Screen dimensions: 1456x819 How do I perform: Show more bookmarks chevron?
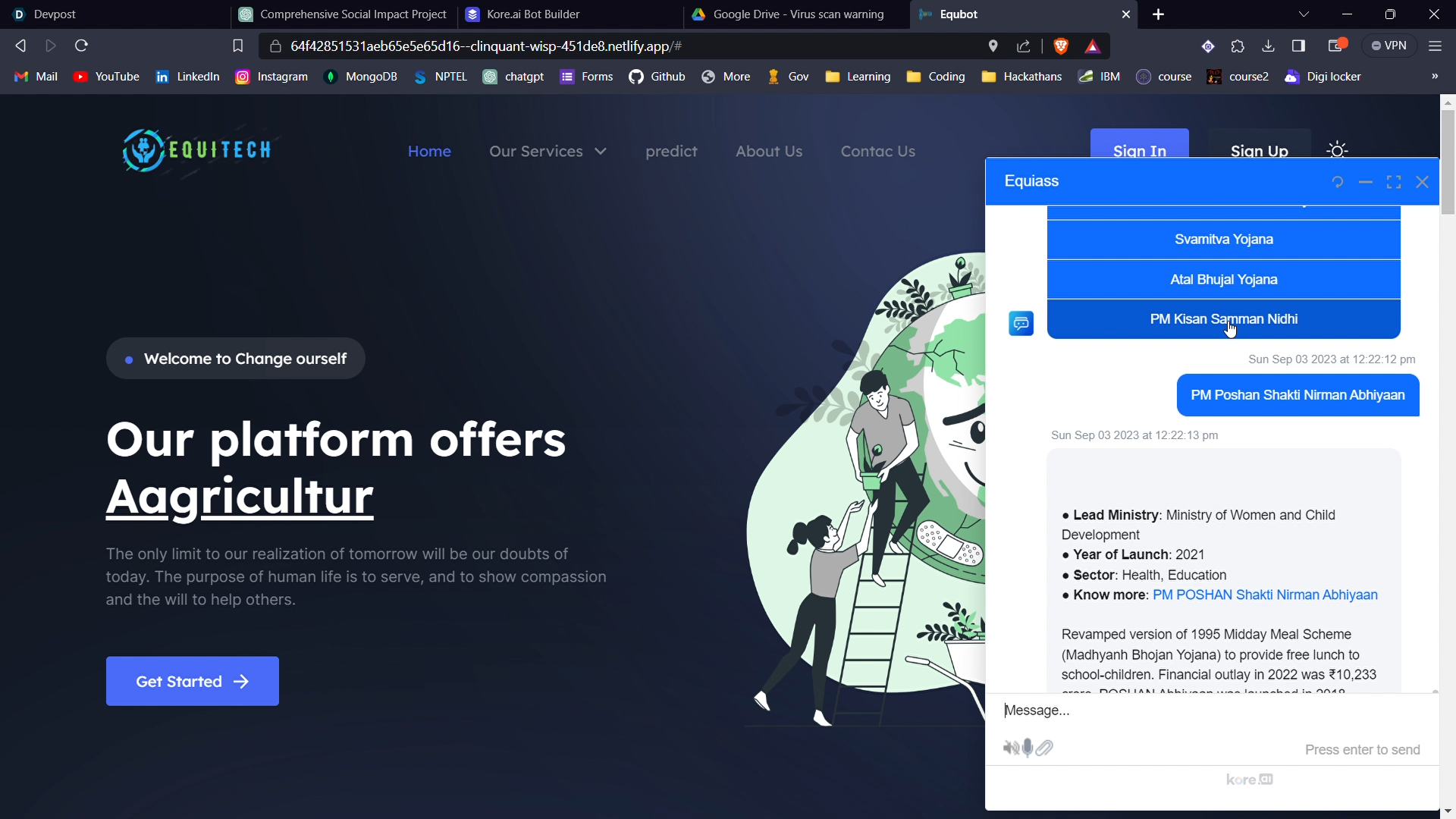(x=1434, y=77)
